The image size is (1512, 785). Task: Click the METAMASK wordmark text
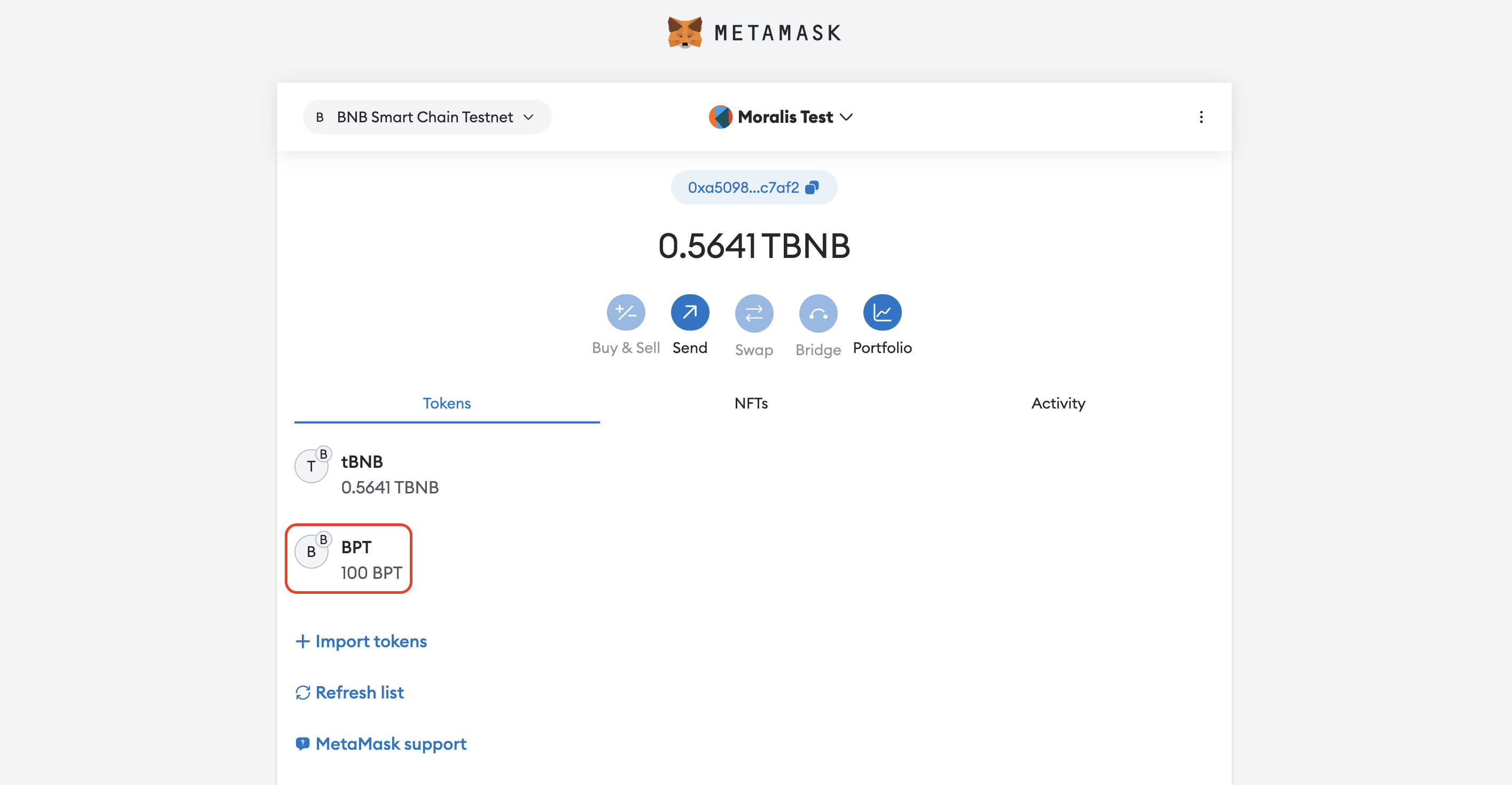[x=778, y=33]
